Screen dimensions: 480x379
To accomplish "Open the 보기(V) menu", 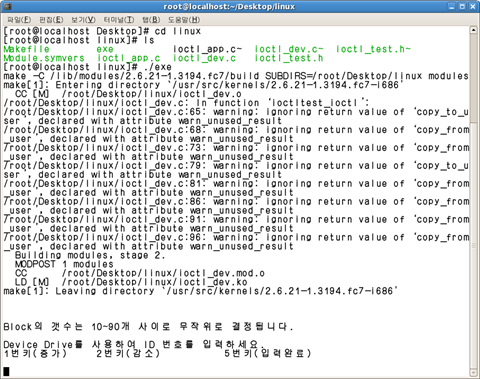I will 83,20.
